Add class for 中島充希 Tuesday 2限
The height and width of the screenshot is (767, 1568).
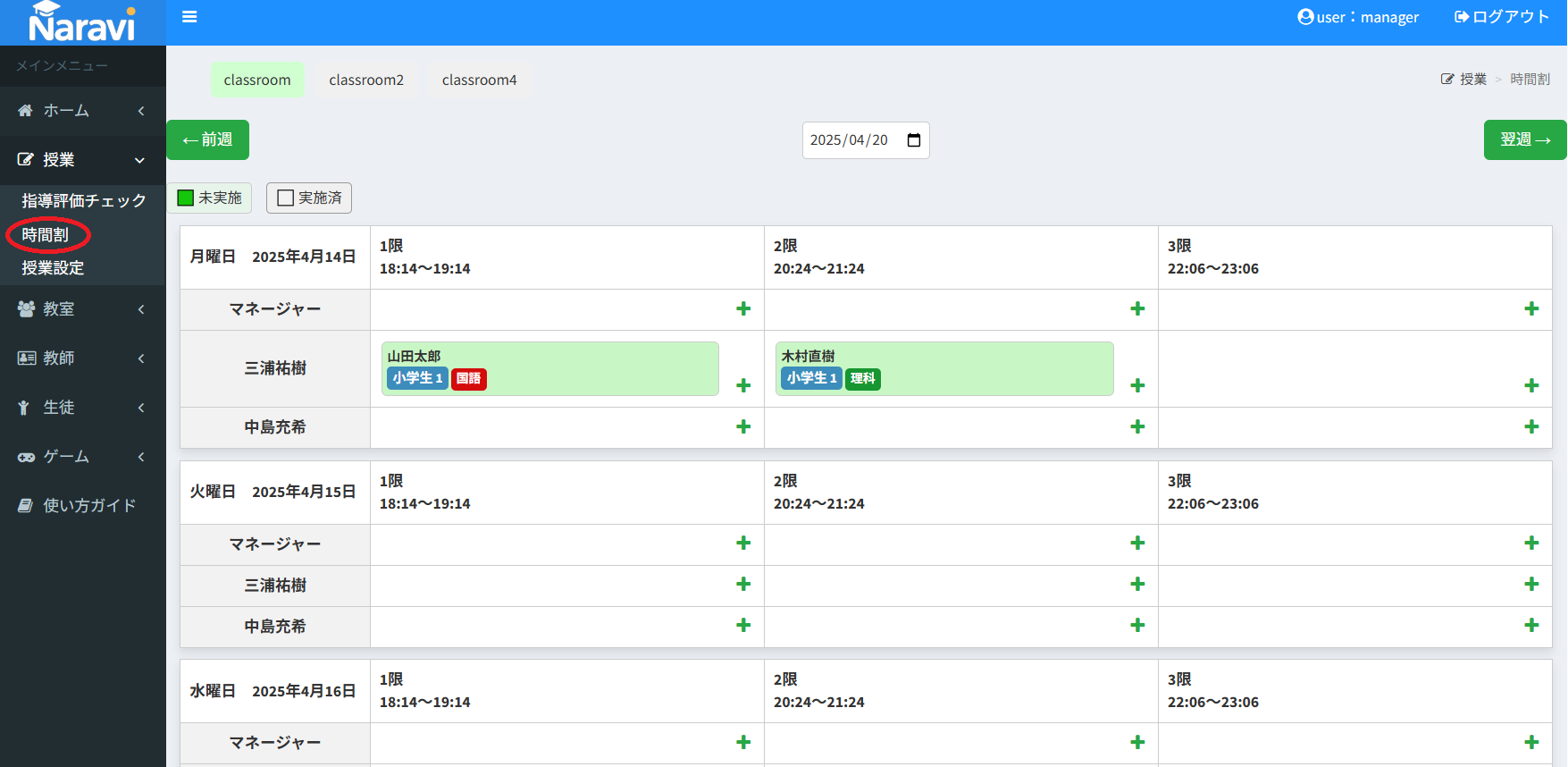coord(1137,625)
